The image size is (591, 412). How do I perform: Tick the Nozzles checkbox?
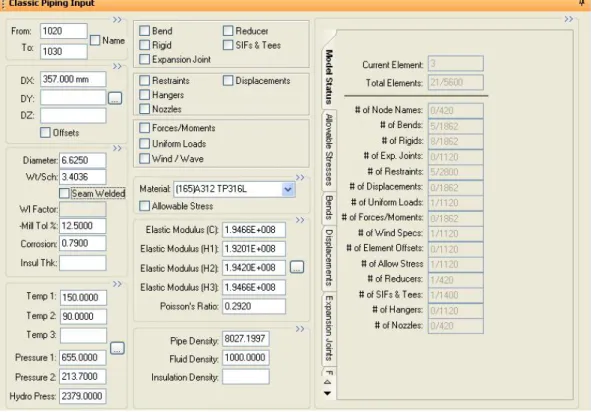(x=144, y=109)
